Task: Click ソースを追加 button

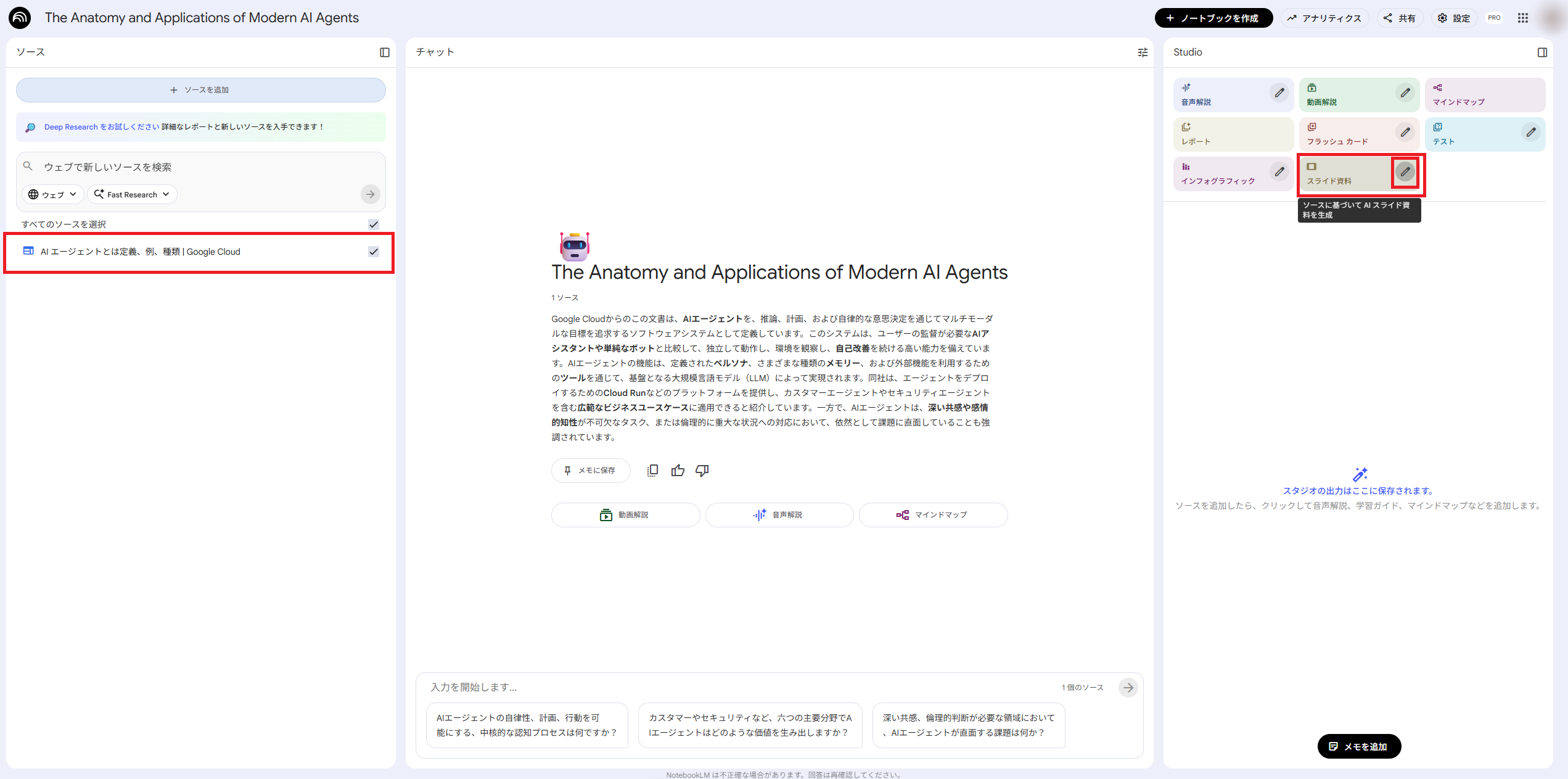Action: click(x=200, y=90)
